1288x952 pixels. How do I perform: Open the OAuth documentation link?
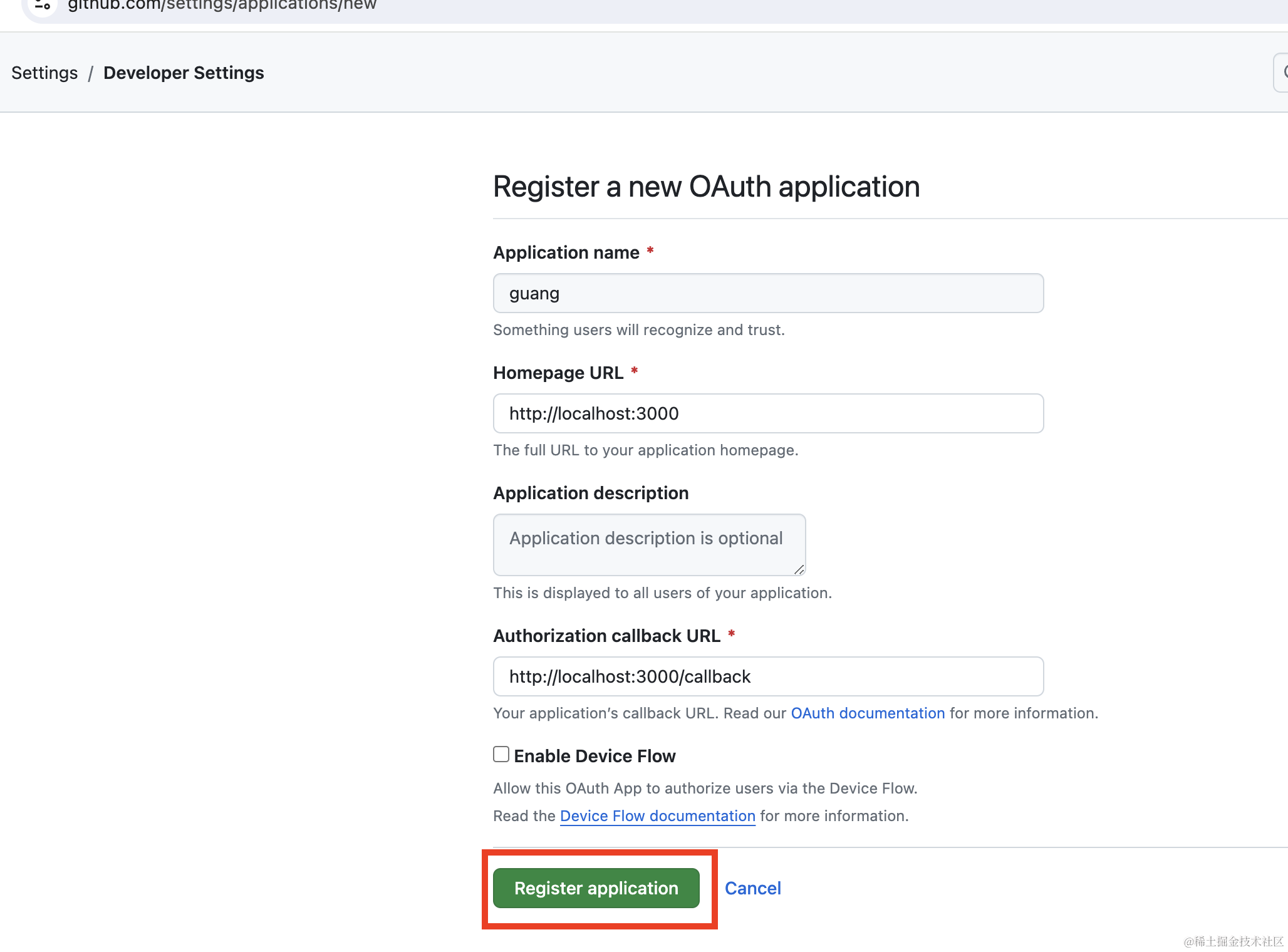868,713
